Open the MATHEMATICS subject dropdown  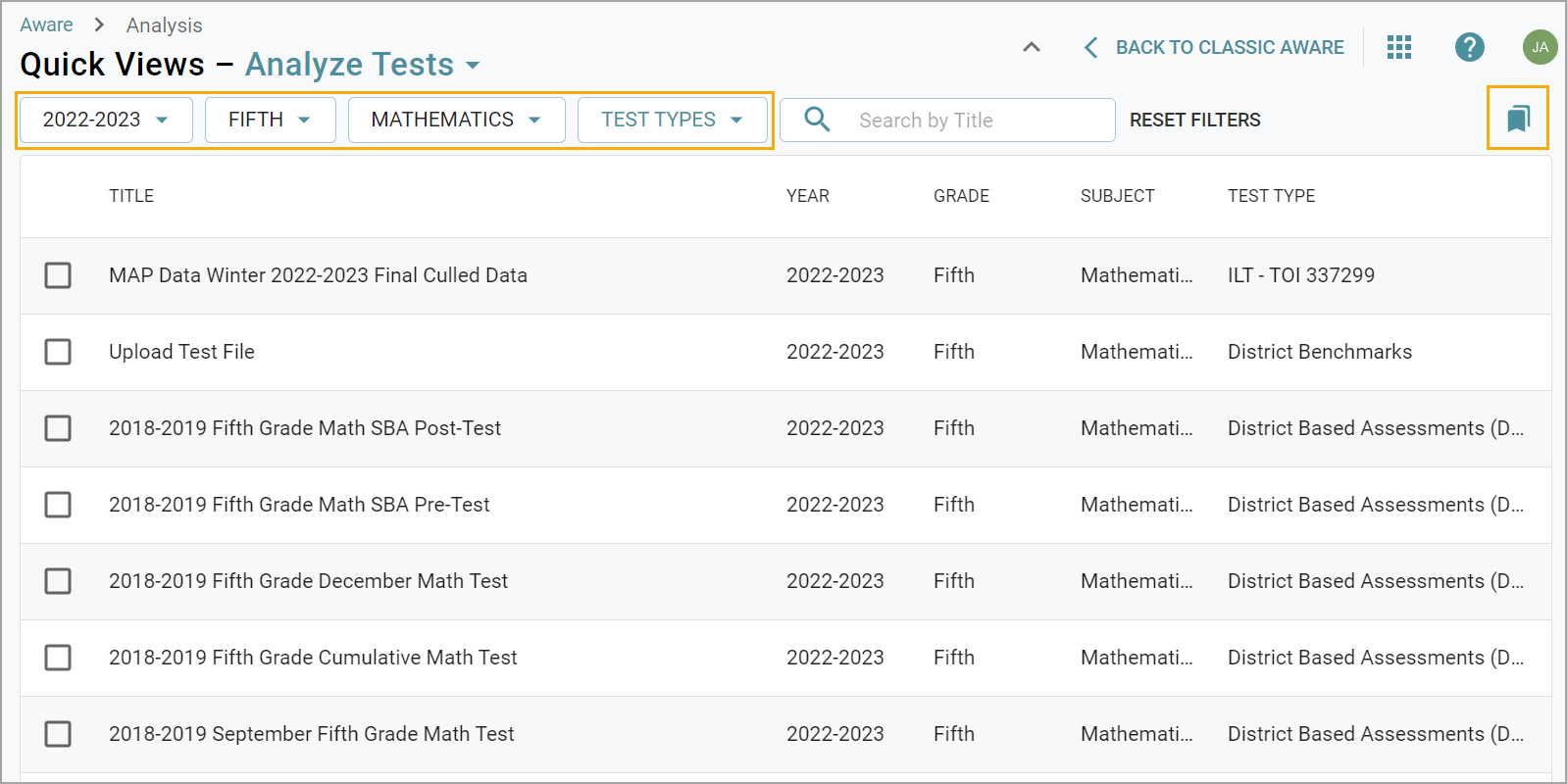click(x=456, y=120)
